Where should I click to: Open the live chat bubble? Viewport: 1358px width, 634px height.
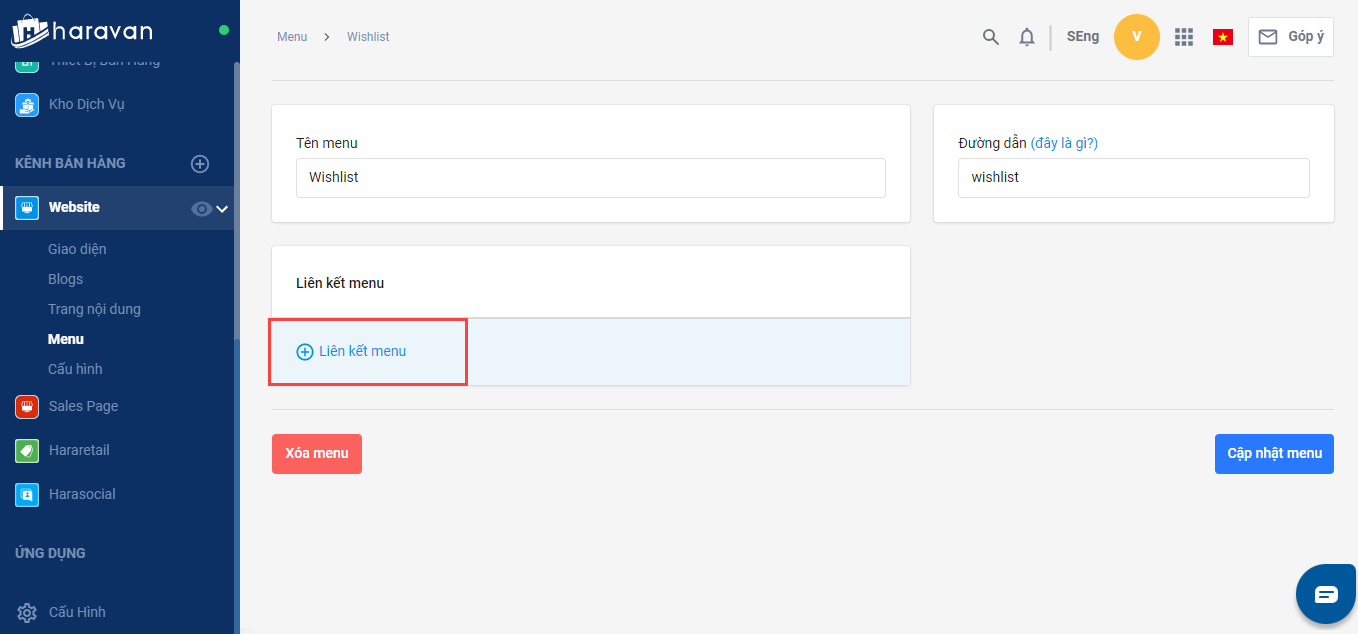pos(1326,594)
